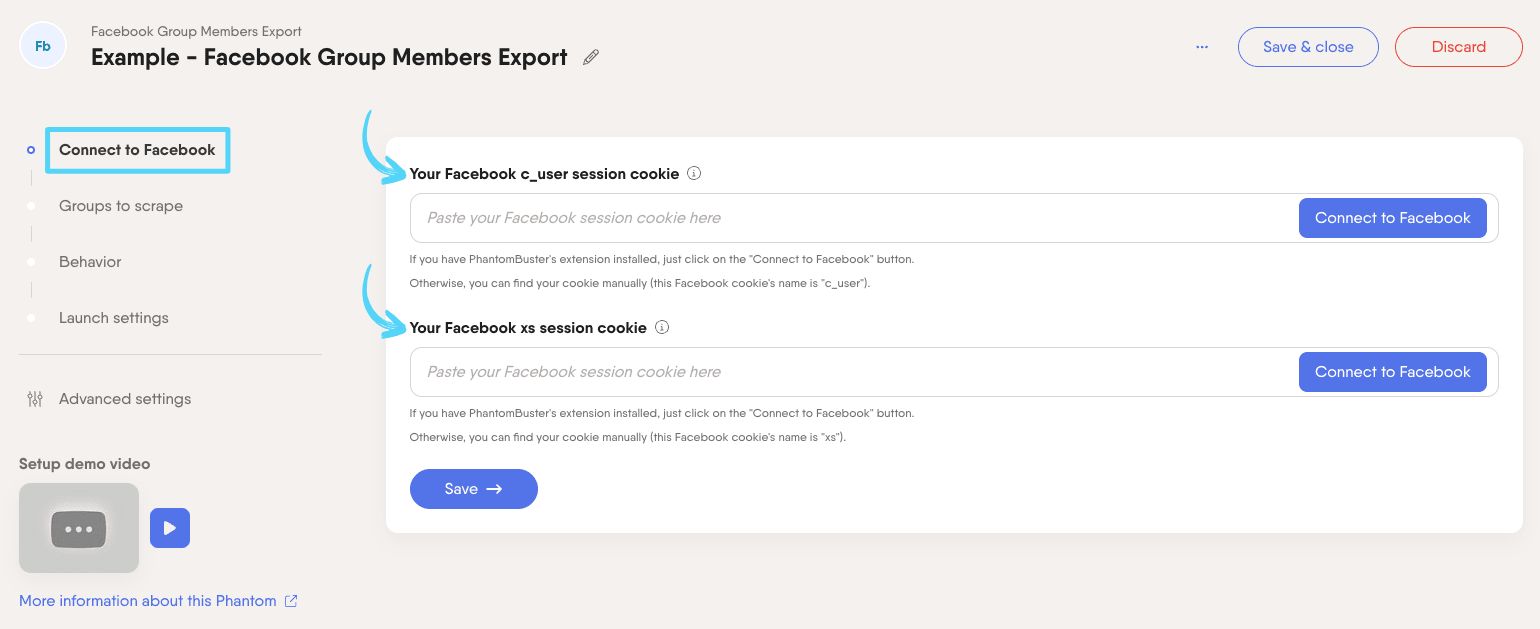Open More information about this Phantom

[147, 600]
